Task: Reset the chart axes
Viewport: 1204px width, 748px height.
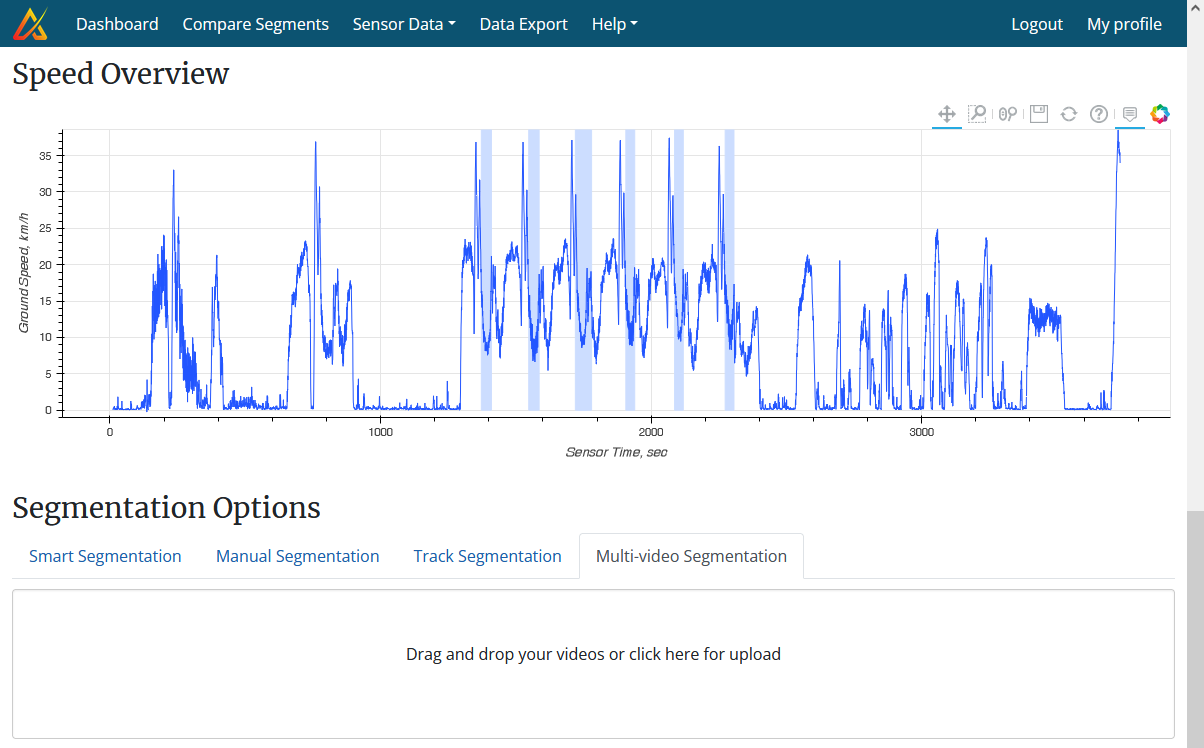Action: tap(1068, 113)
